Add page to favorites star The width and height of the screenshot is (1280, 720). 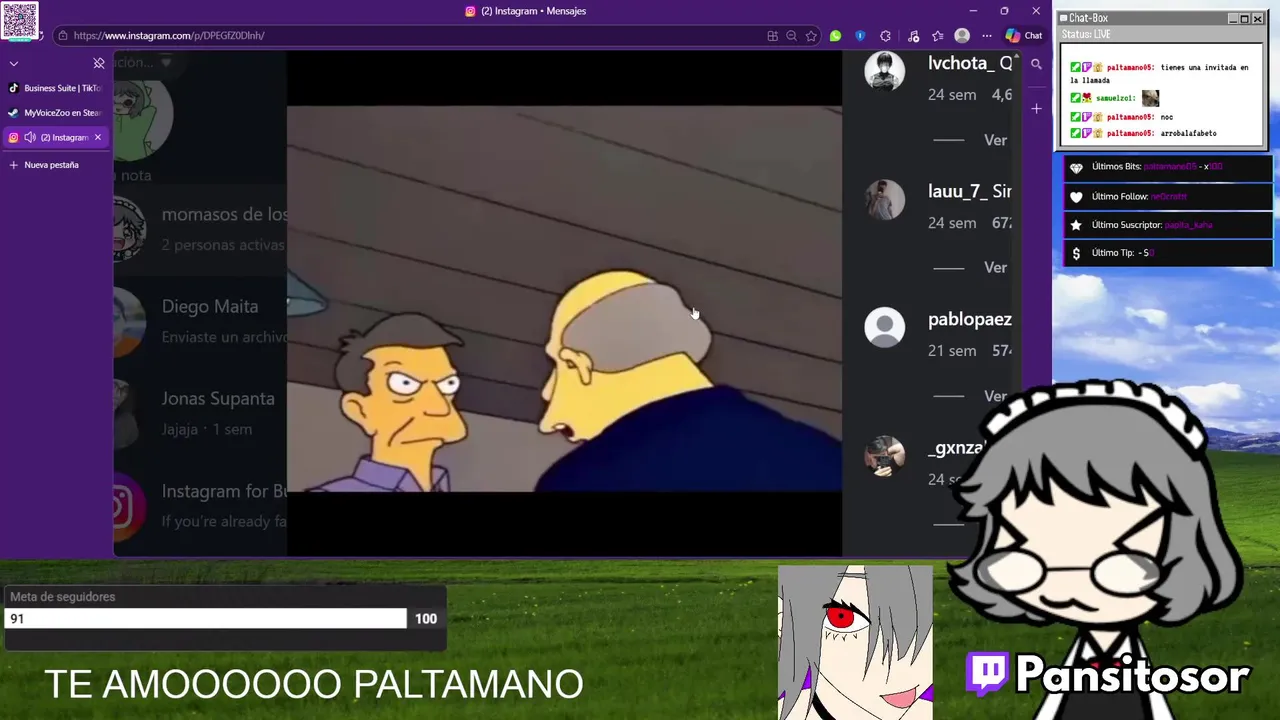click(x=811, y=36)
